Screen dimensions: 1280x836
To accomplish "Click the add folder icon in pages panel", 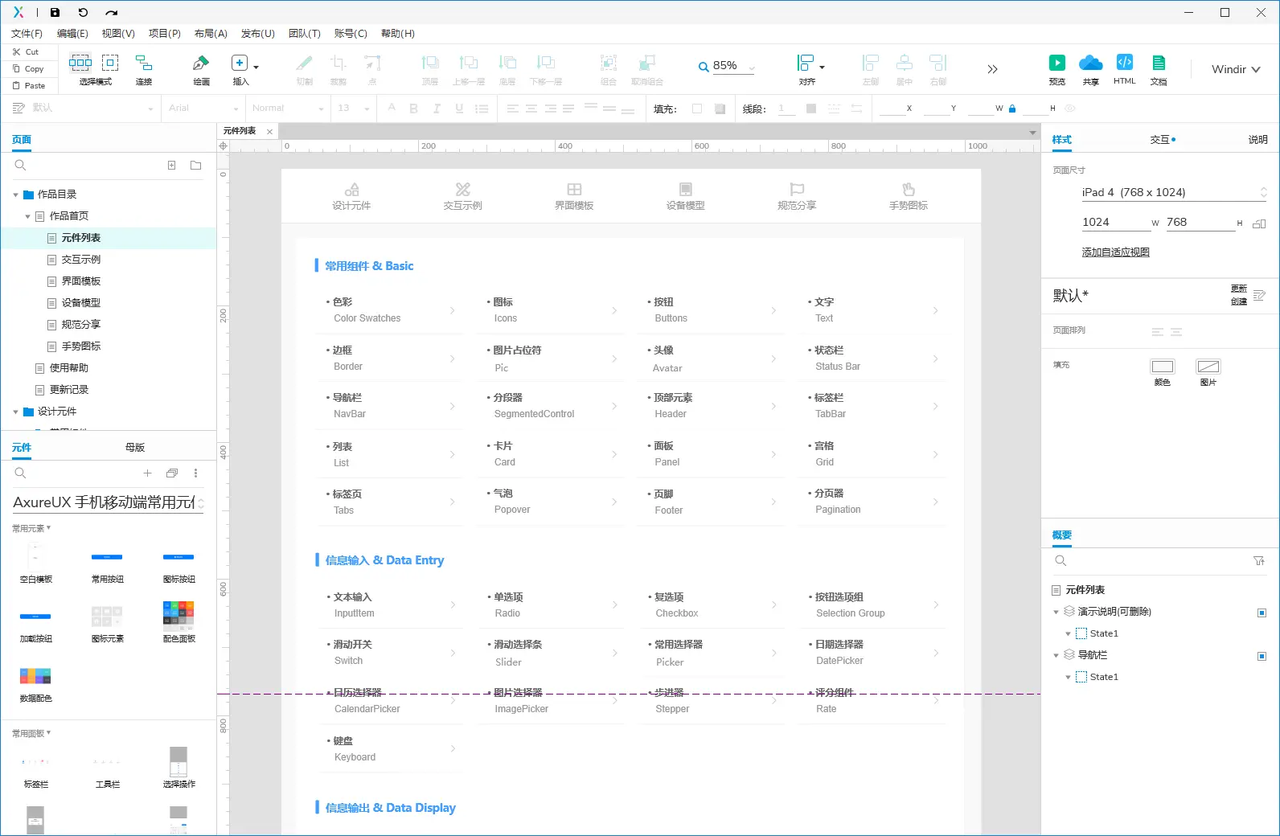I will 196,165.
